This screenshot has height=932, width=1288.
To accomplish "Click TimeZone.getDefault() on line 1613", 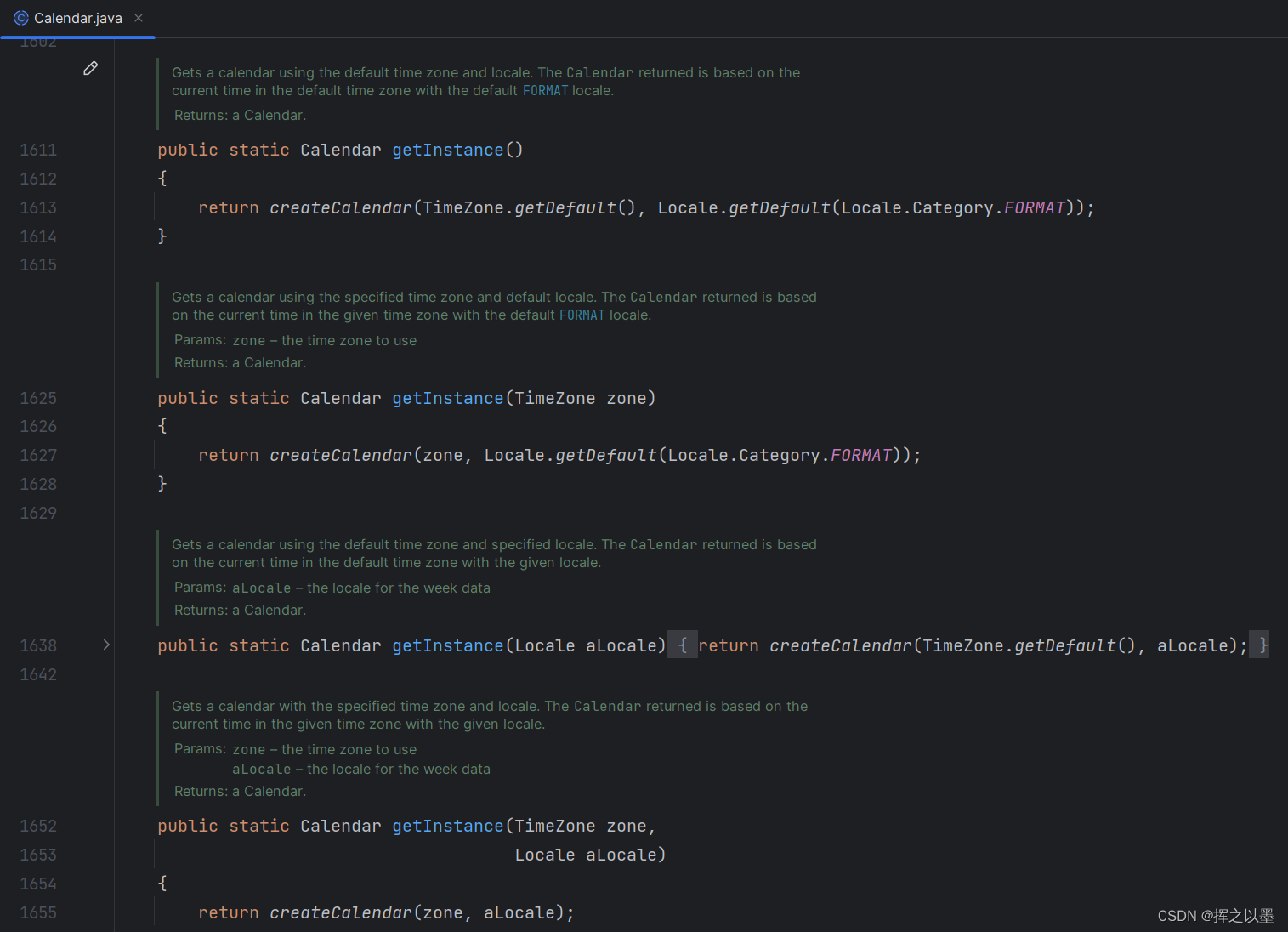I will coord(529,208).
